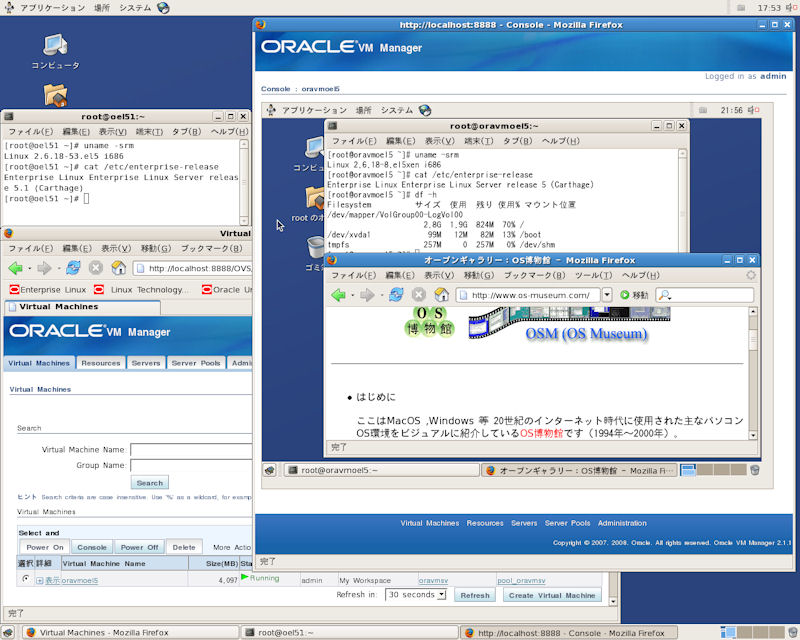Screen dimensions: 800x640
Task: Switch to root@oravmoel5 in guest taskbar
Action: pos(382,470)
